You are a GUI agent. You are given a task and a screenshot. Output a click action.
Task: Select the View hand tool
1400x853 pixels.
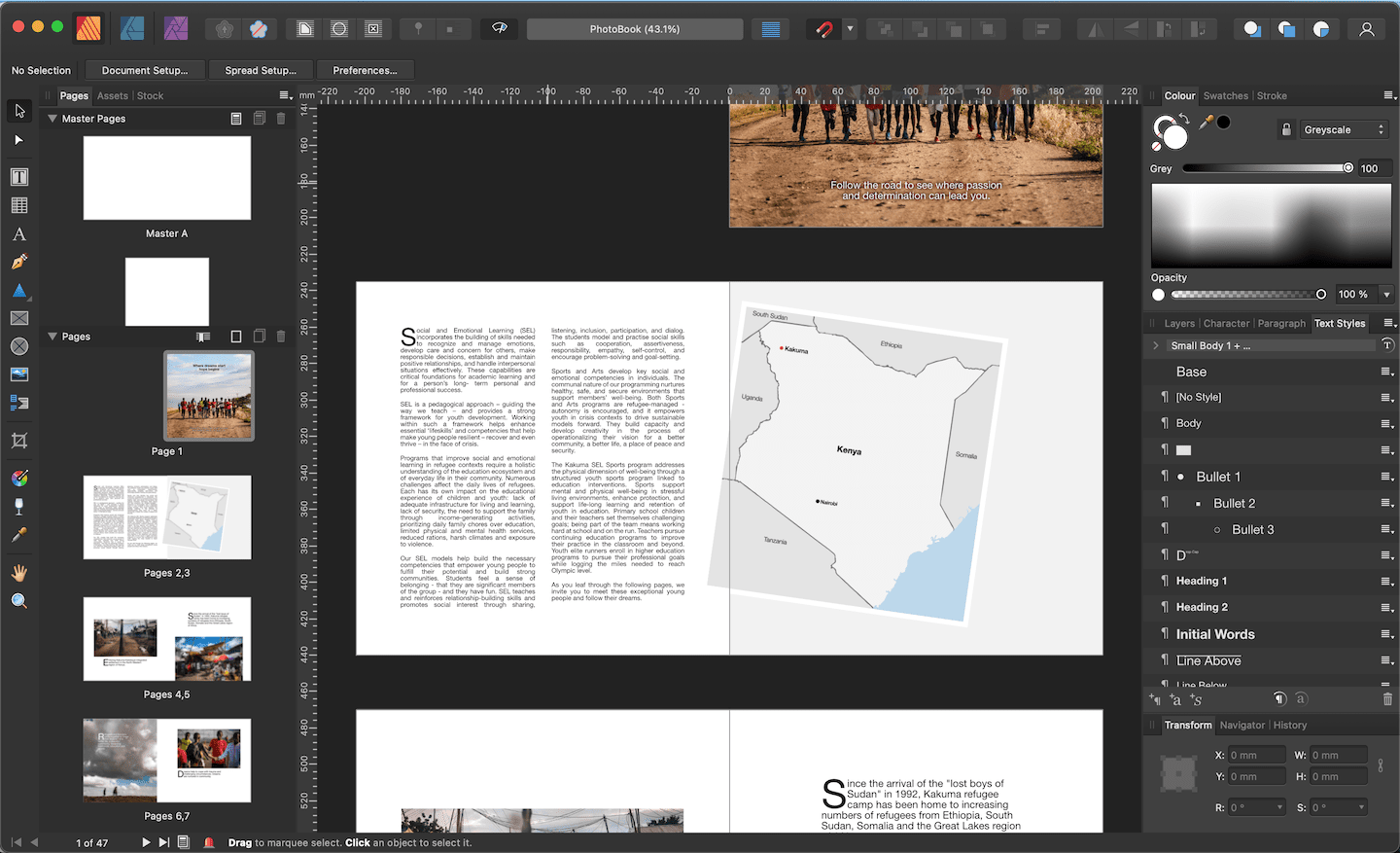18,573
